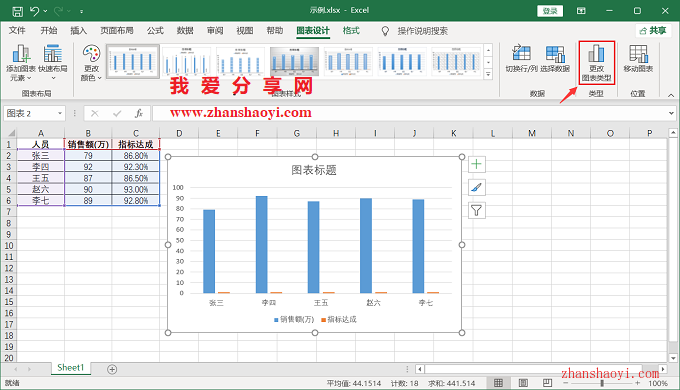Open Ribbon Display Options icon

pos(581,11)
